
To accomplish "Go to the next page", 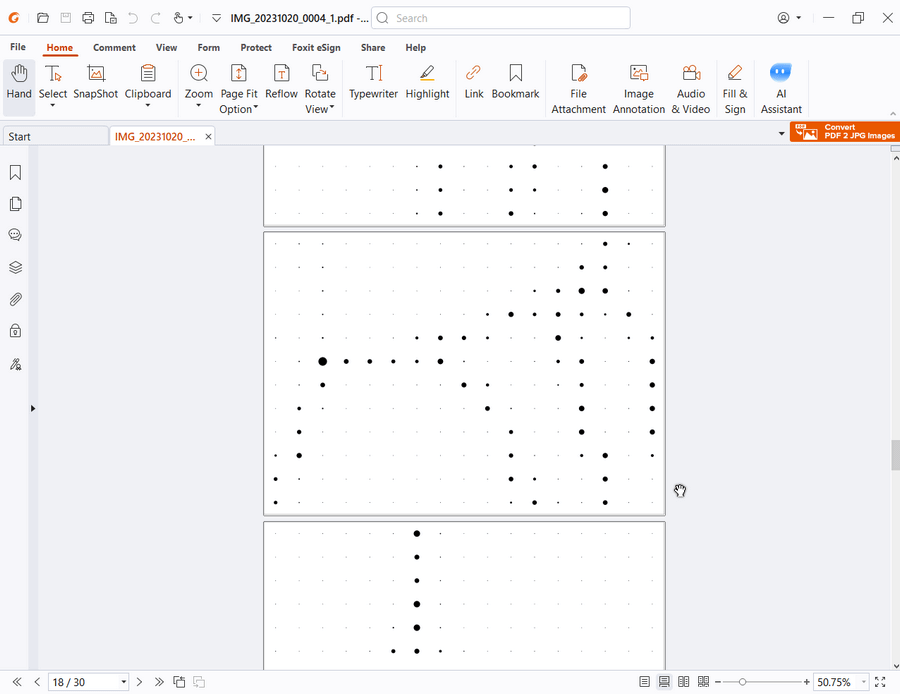I will [x=139, y=682].
